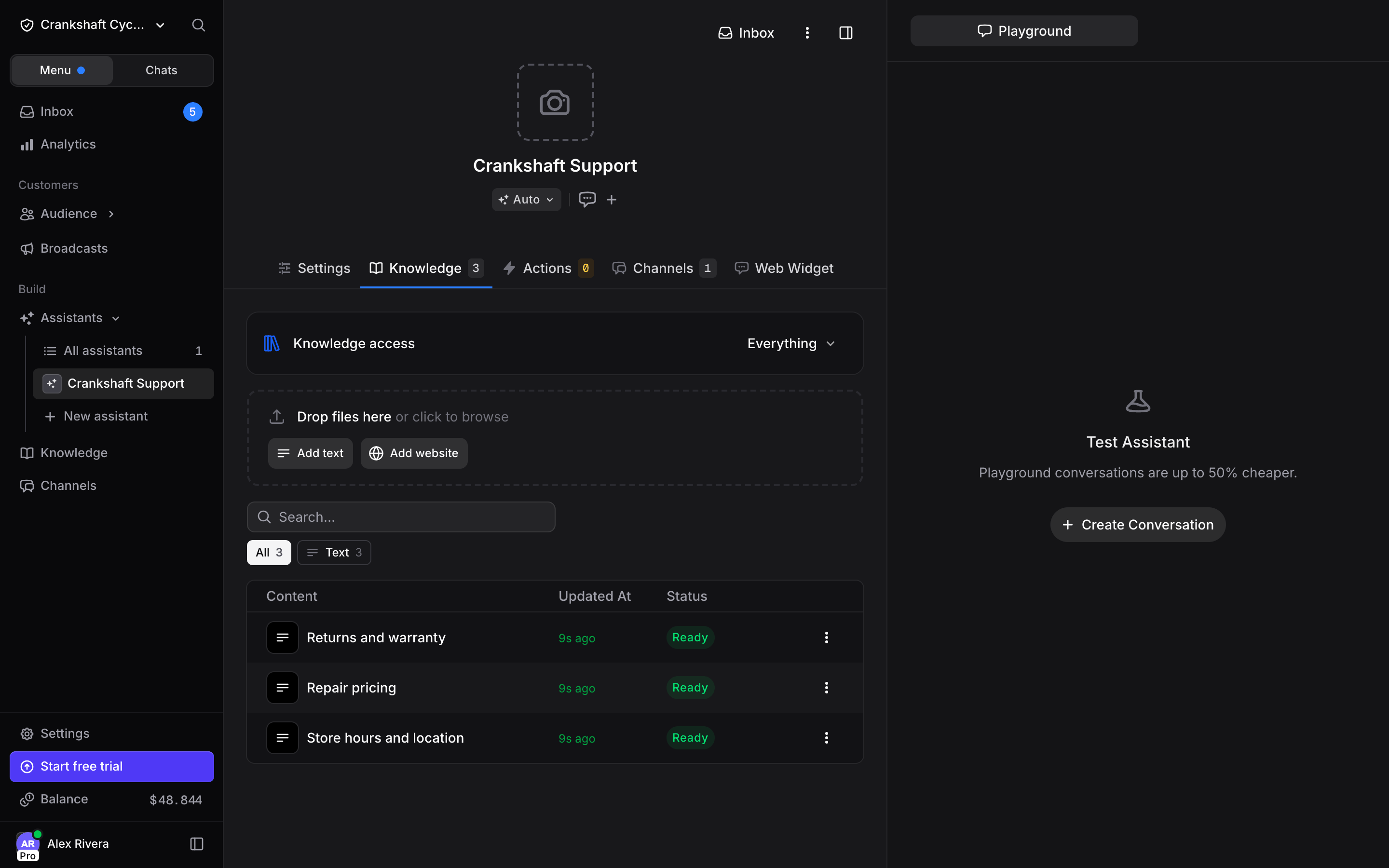
Task: Open Returns and warranty row options menu
Action: [x=827, y=637]
